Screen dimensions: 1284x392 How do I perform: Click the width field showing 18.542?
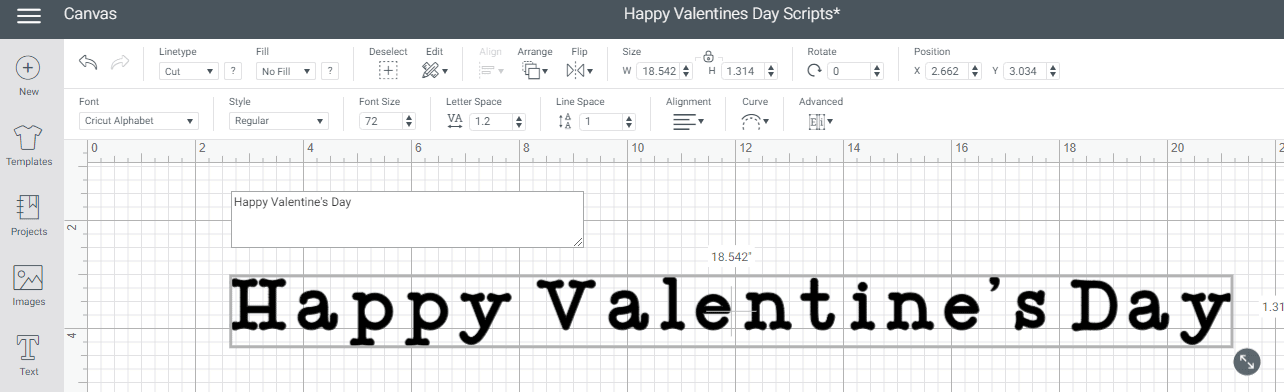pos(660,71)
